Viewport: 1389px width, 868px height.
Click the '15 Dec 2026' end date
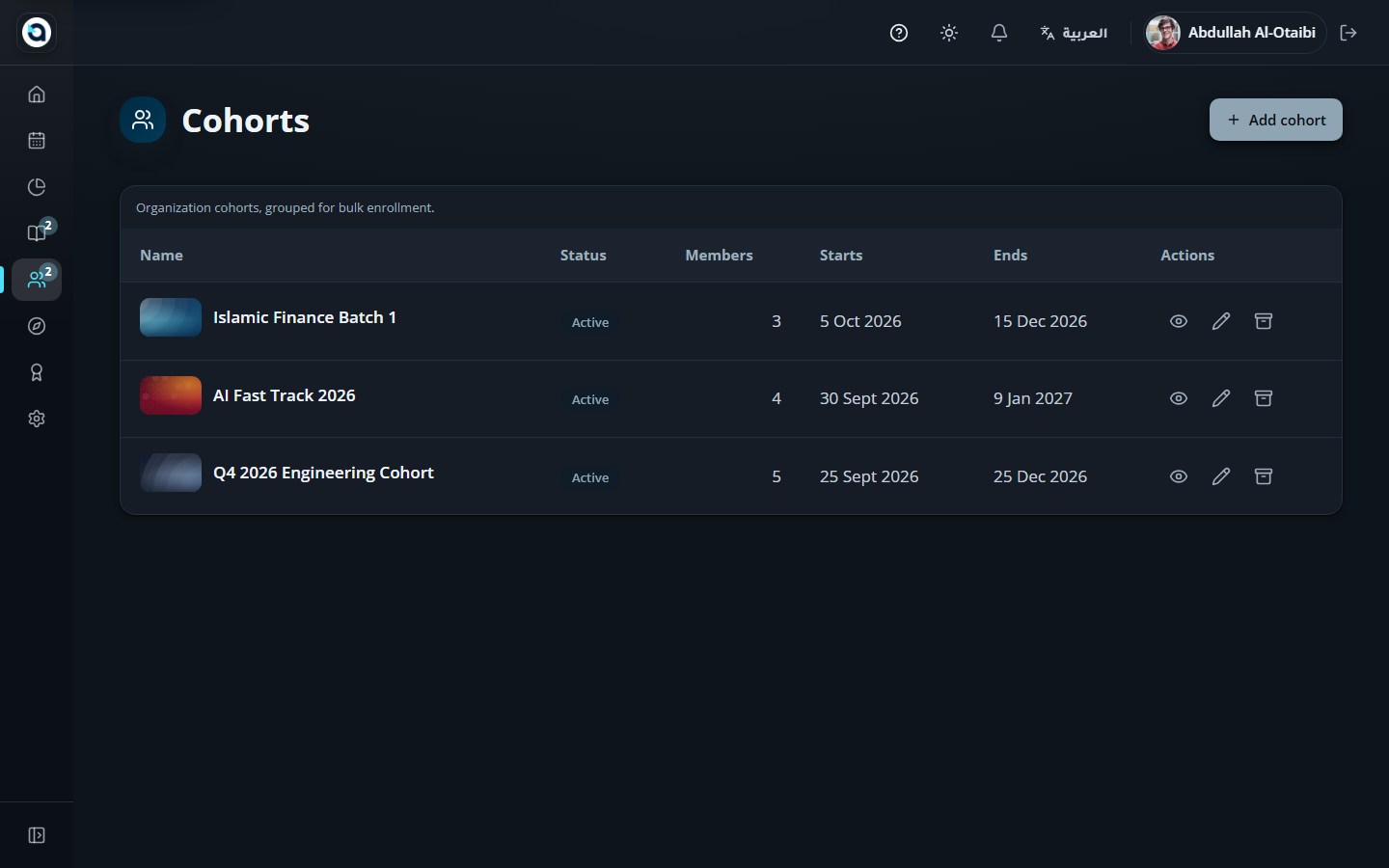[x=1040, y=321]
